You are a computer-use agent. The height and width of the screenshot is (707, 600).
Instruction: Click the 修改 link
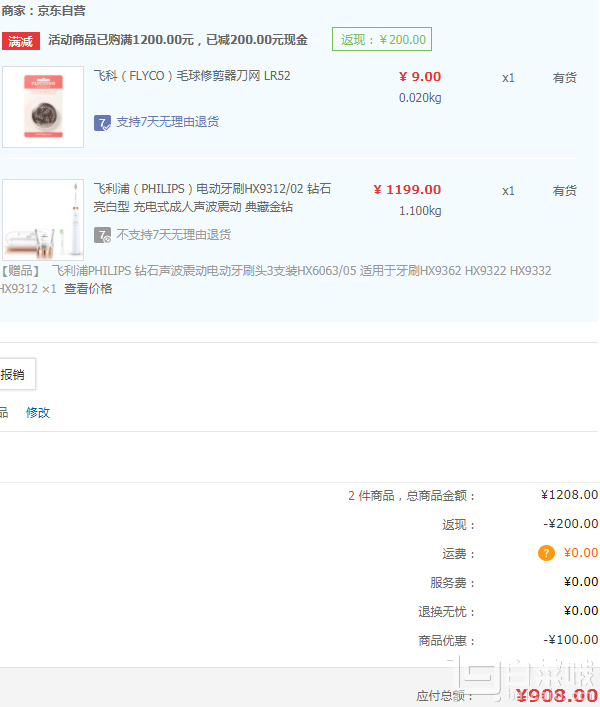point(38,413)
